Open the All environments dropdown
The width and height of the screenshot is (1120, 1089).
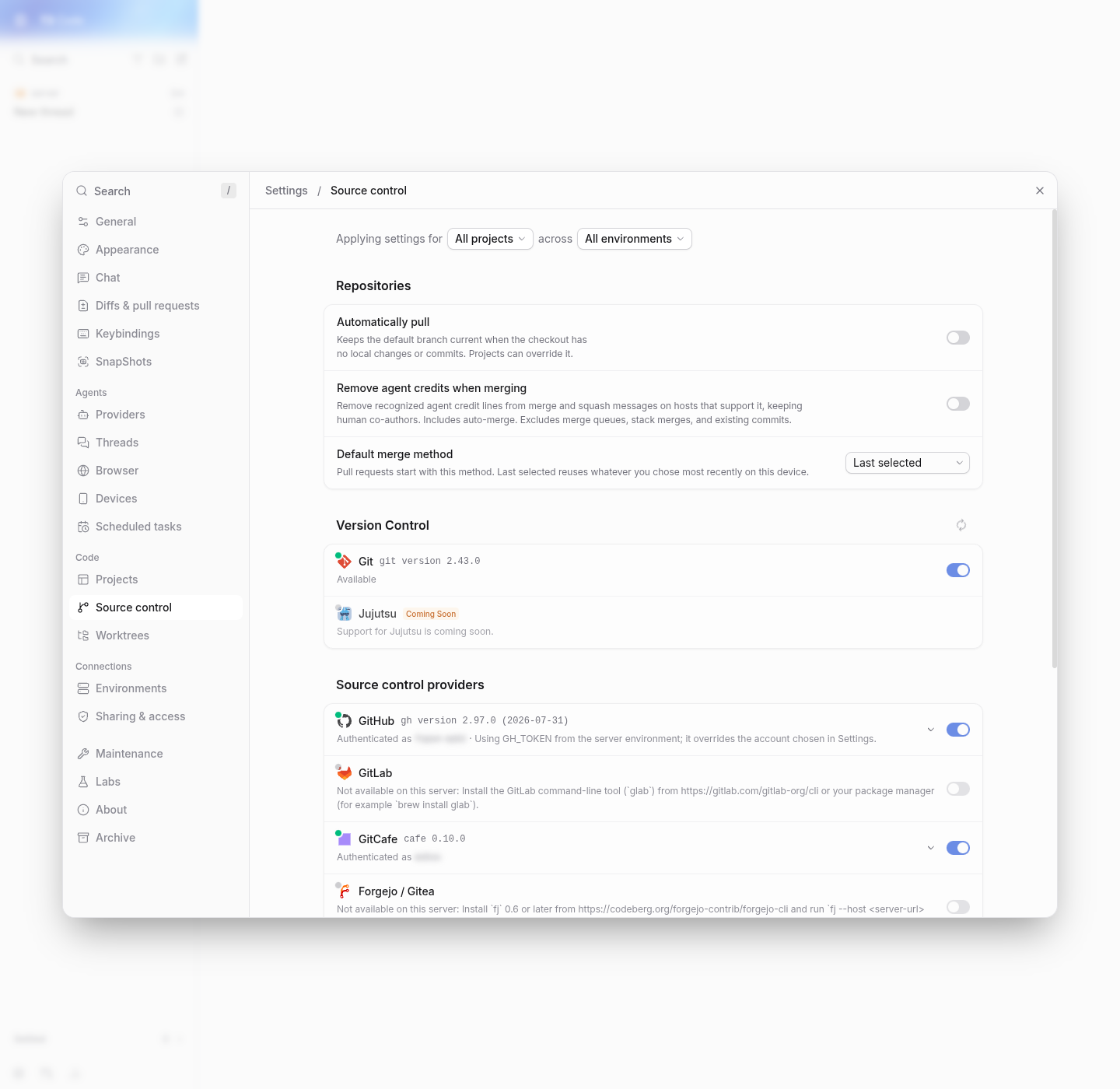(x=635, y=239)
